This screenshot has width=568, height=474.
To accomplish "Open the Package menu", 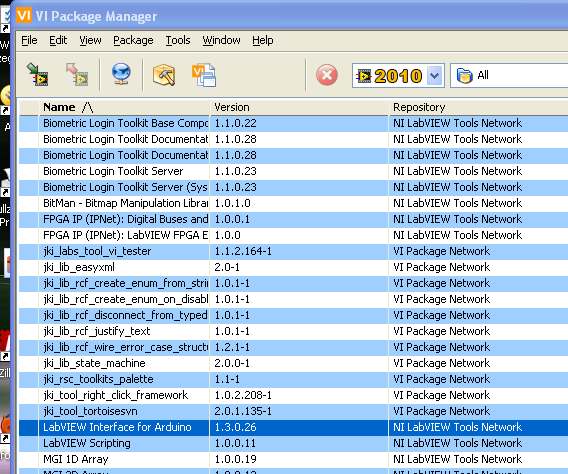I will (133, 40).
